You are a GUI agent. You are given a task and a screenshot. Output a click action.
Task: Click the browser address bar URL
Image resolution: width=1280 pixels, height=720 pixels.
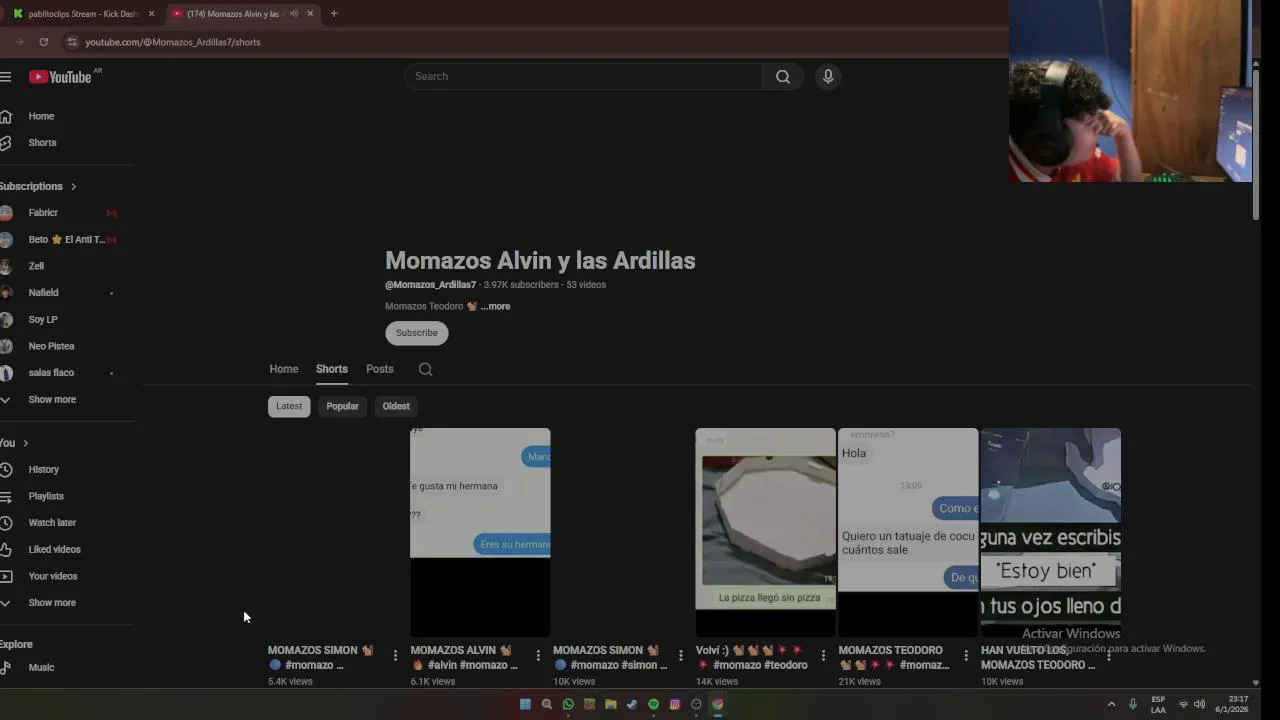click(173, 42)
